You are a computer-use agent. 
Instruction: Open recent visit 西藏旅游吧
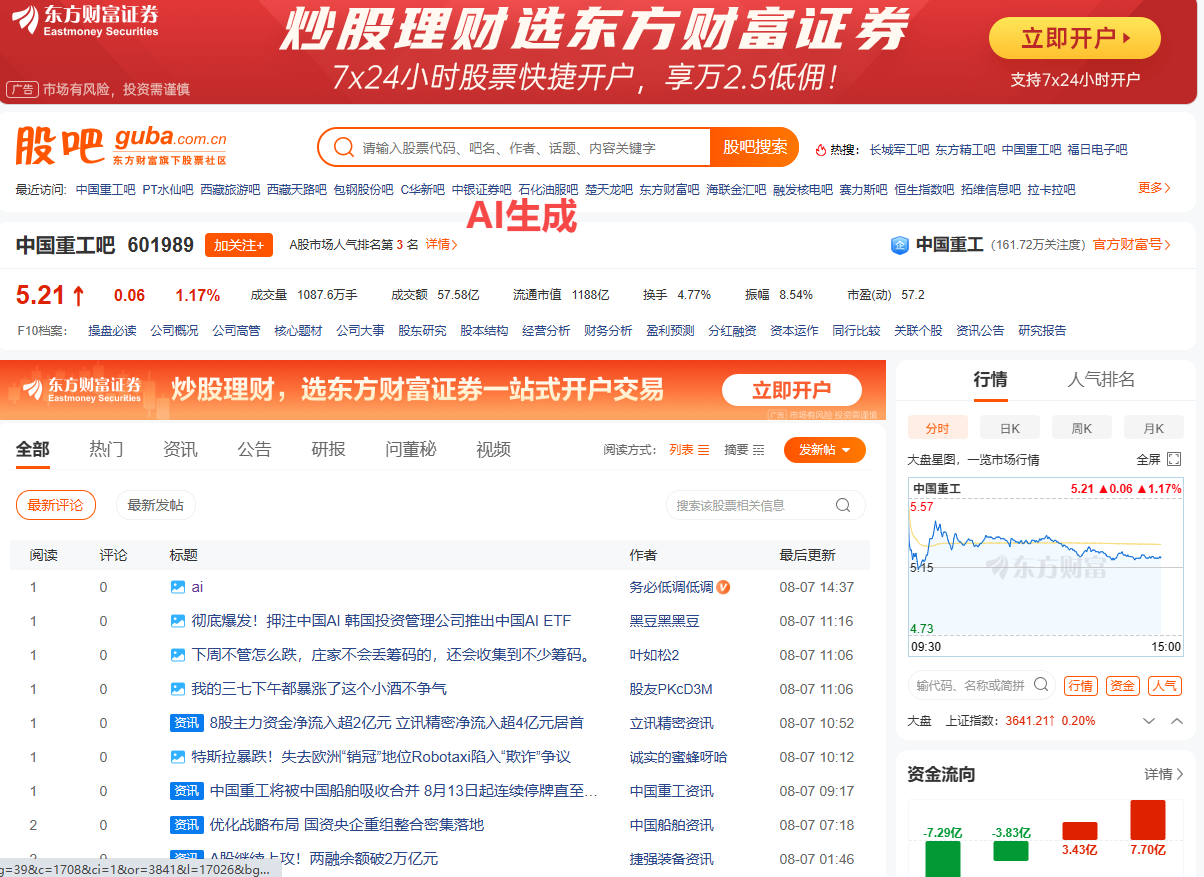pos(230,189)
